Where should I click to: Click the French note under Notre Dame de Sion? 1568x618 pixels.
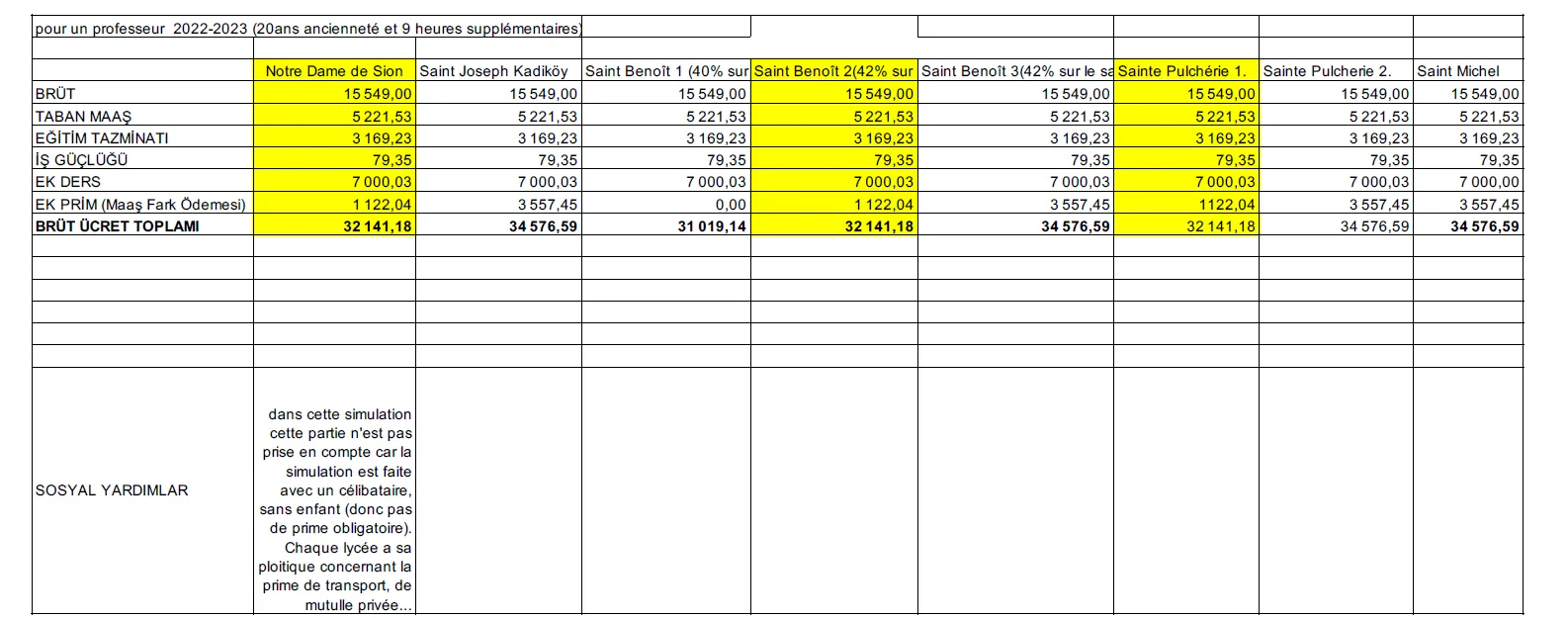click(x=335, y=509)
